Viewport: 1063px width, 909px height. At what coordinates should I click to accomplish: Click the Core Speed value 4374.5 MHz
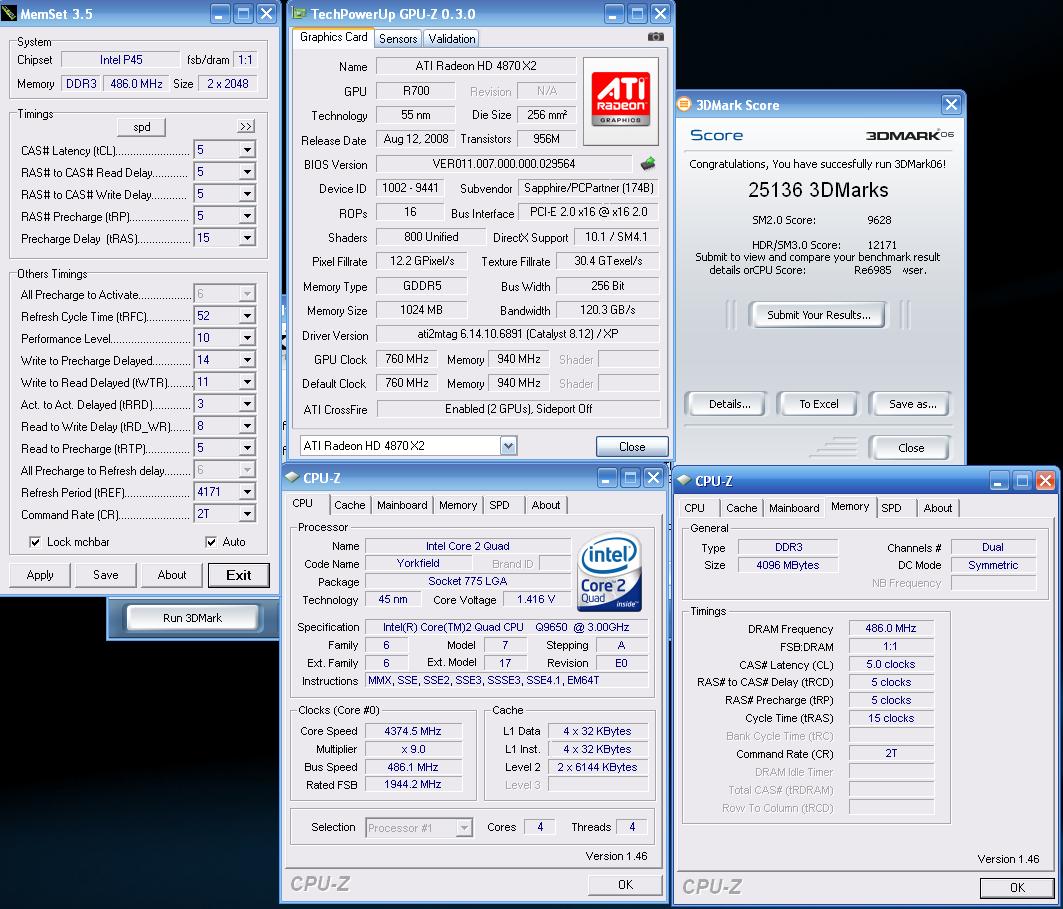413,731
